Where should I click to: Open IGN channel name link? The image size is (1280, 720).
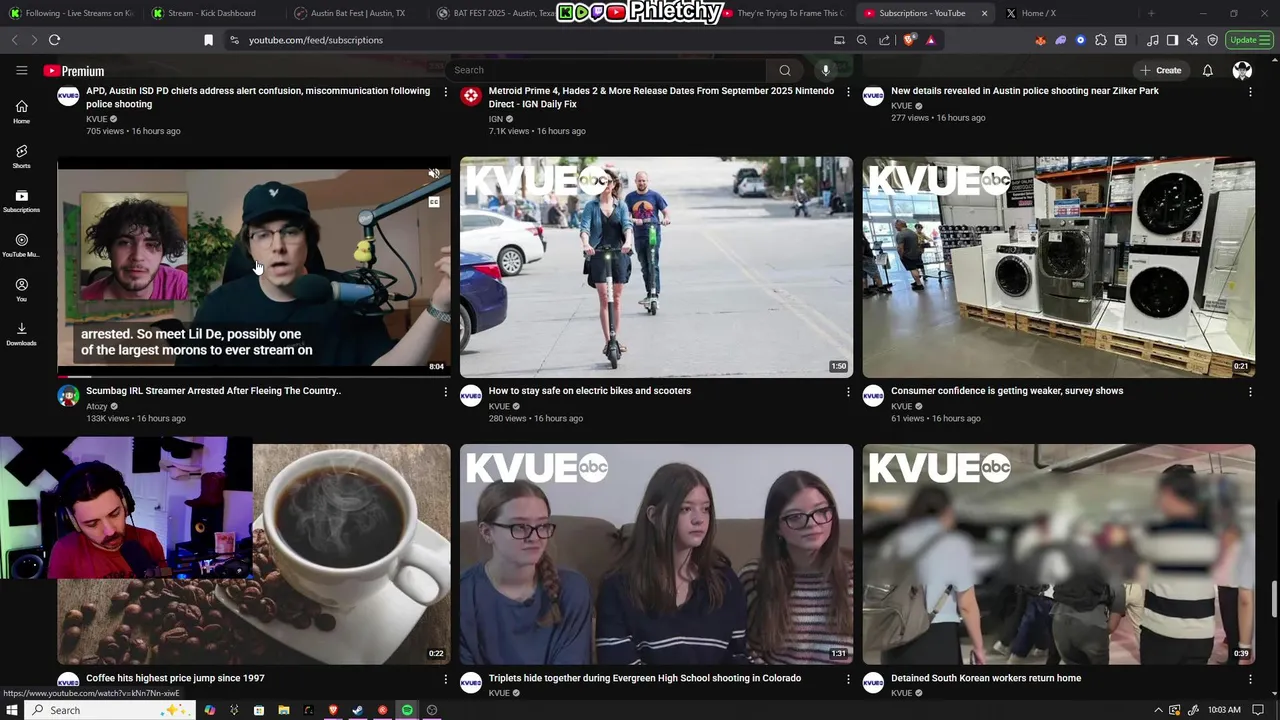(x=496, y=119)
